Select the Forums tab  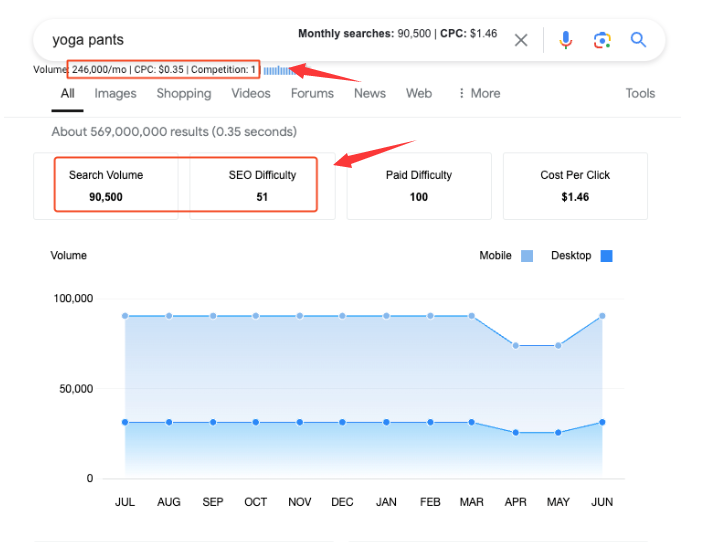click(312, 93)
